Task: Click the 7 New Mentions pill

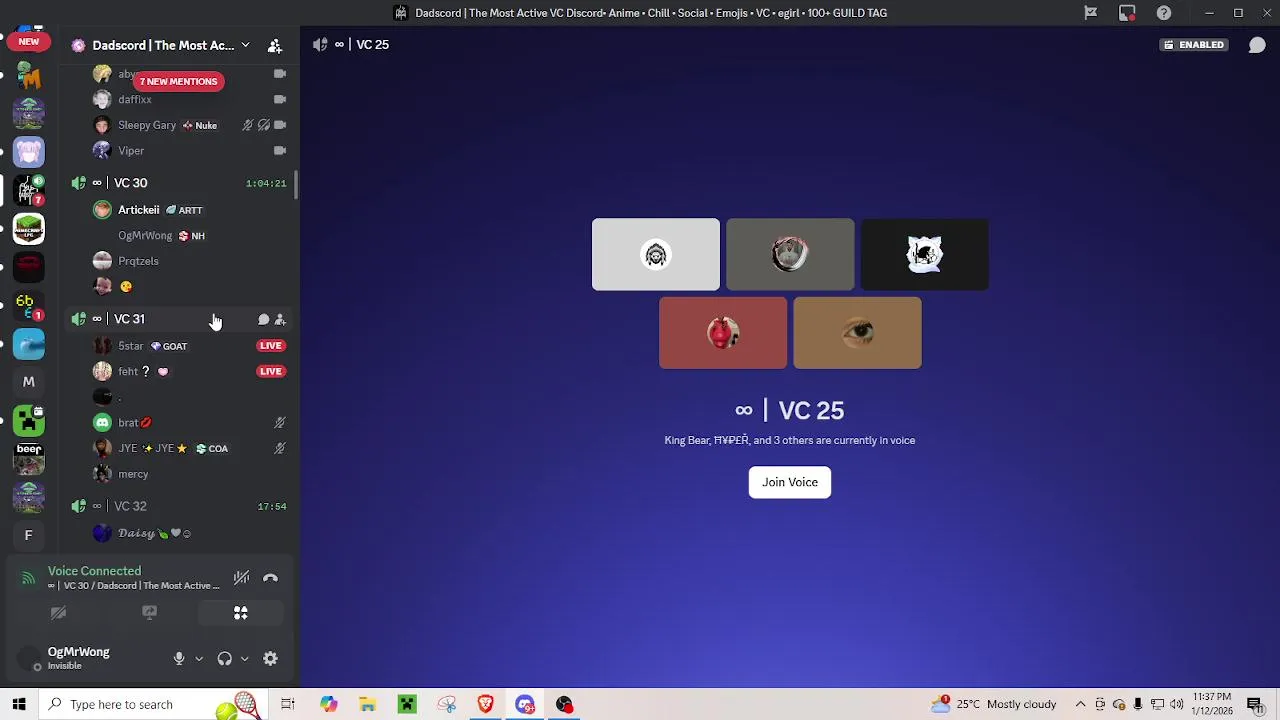Action: [x=178, y=81]
